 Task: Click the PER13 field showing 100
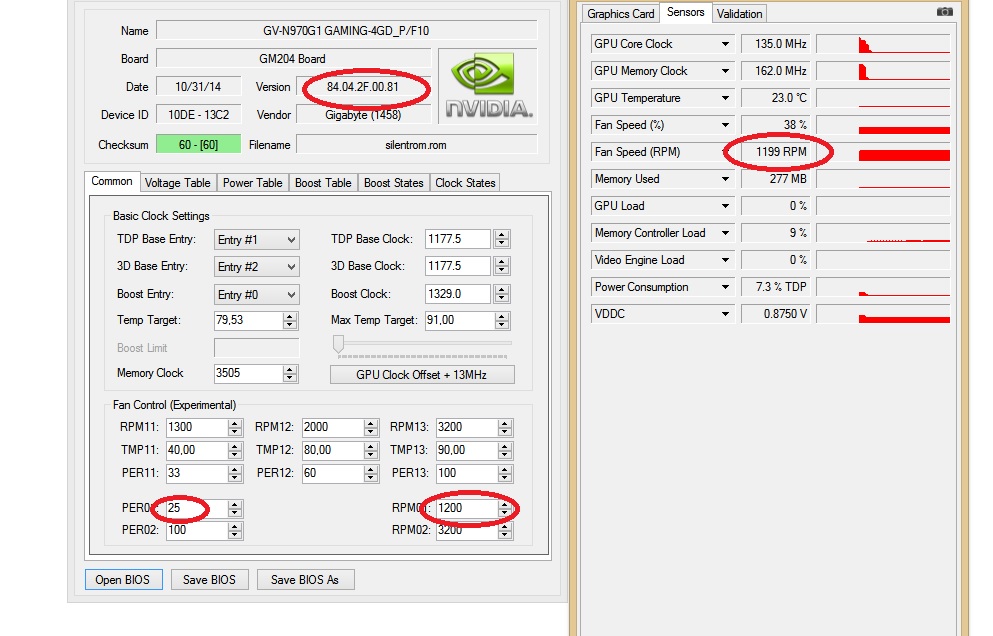click(x=467, y=473)
